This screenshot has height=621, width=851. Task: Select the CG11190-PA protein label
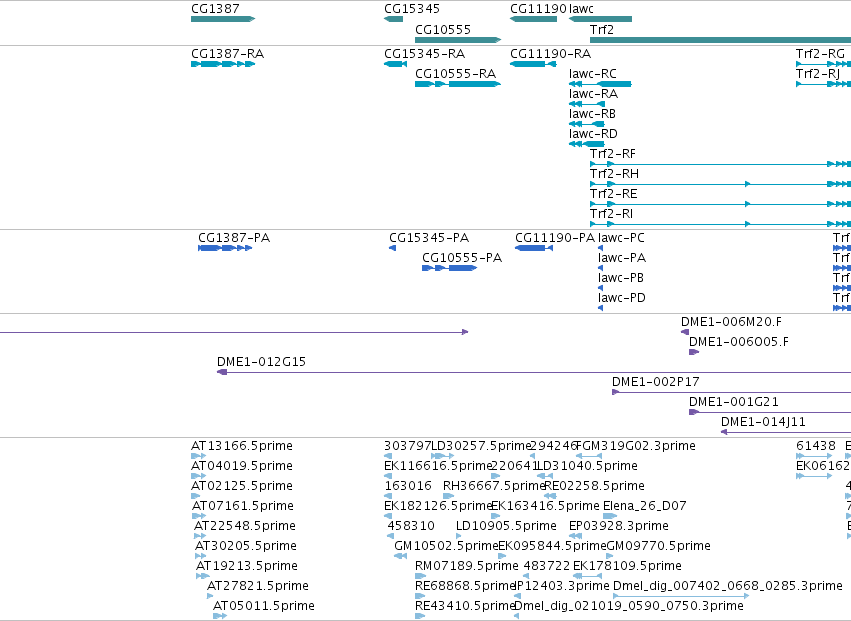[x=555, y=238]
